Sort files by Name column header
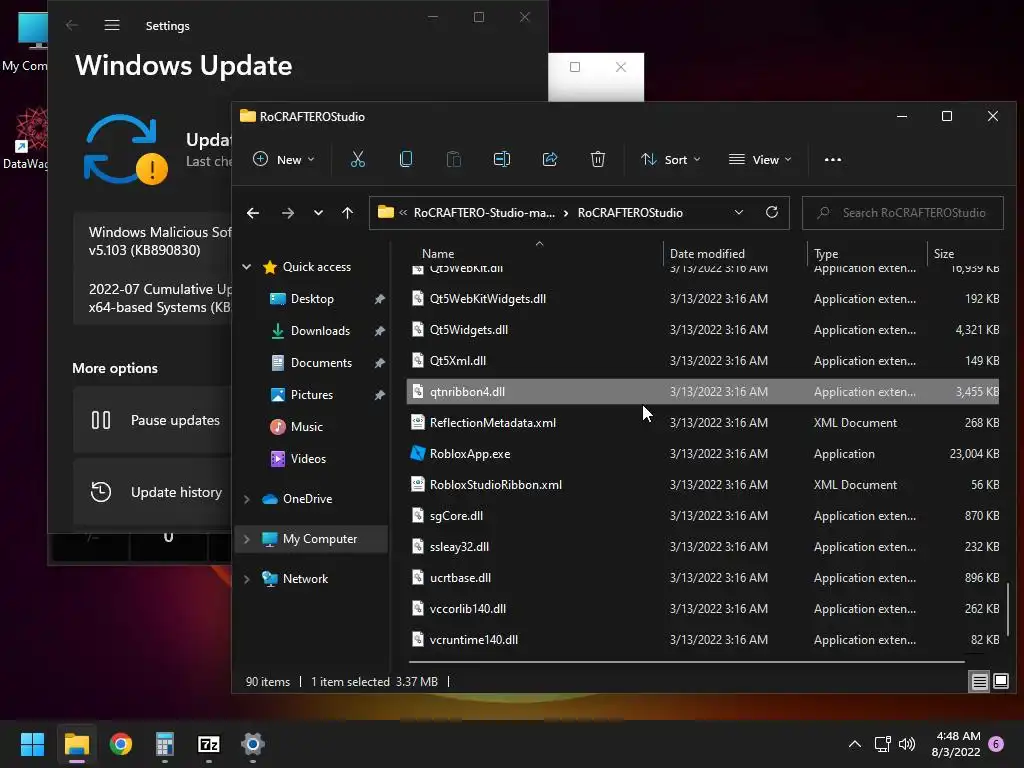 pos(534,253)
